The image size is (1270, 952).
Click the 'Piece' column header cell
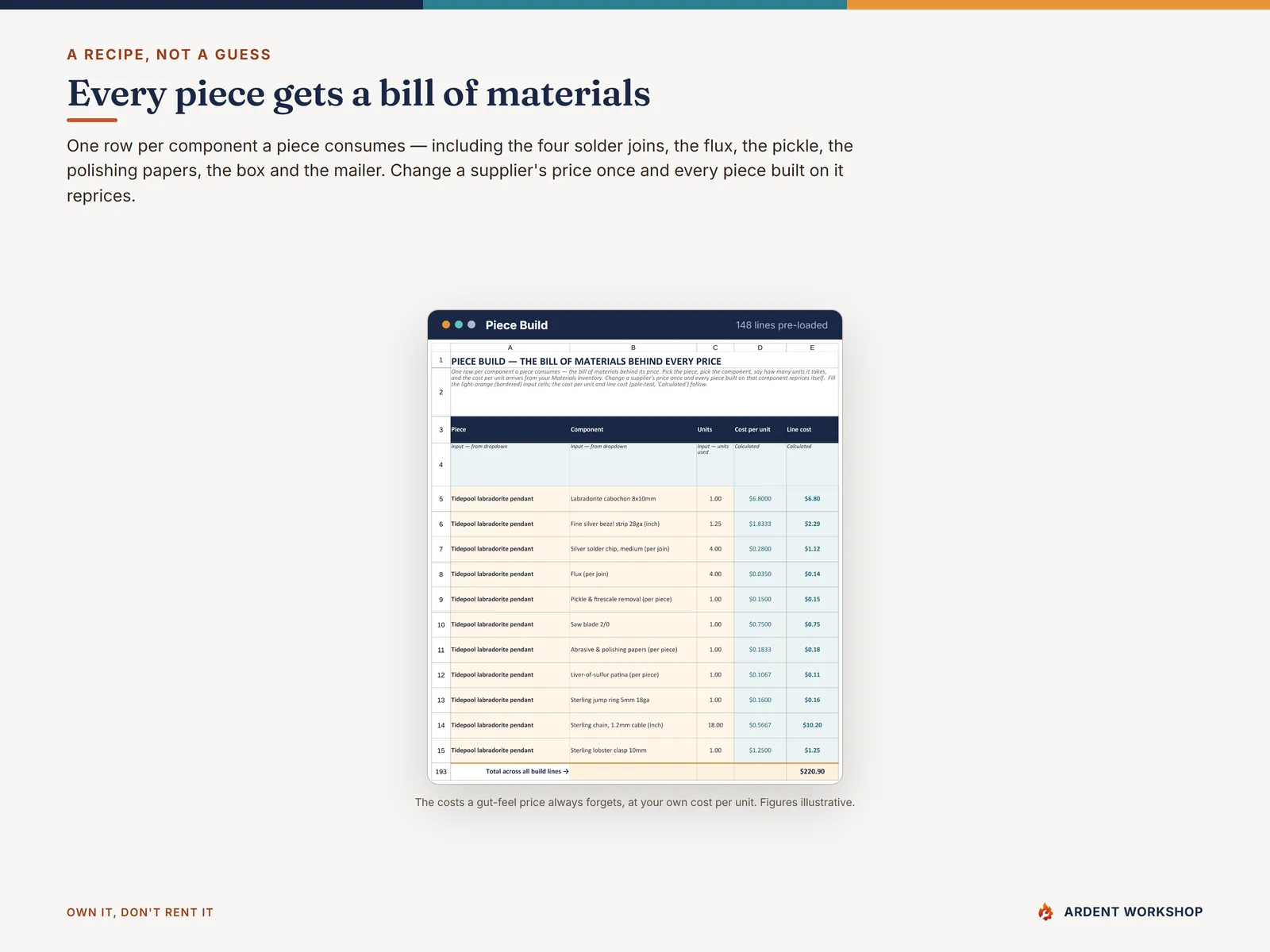(x=510, y=429)
